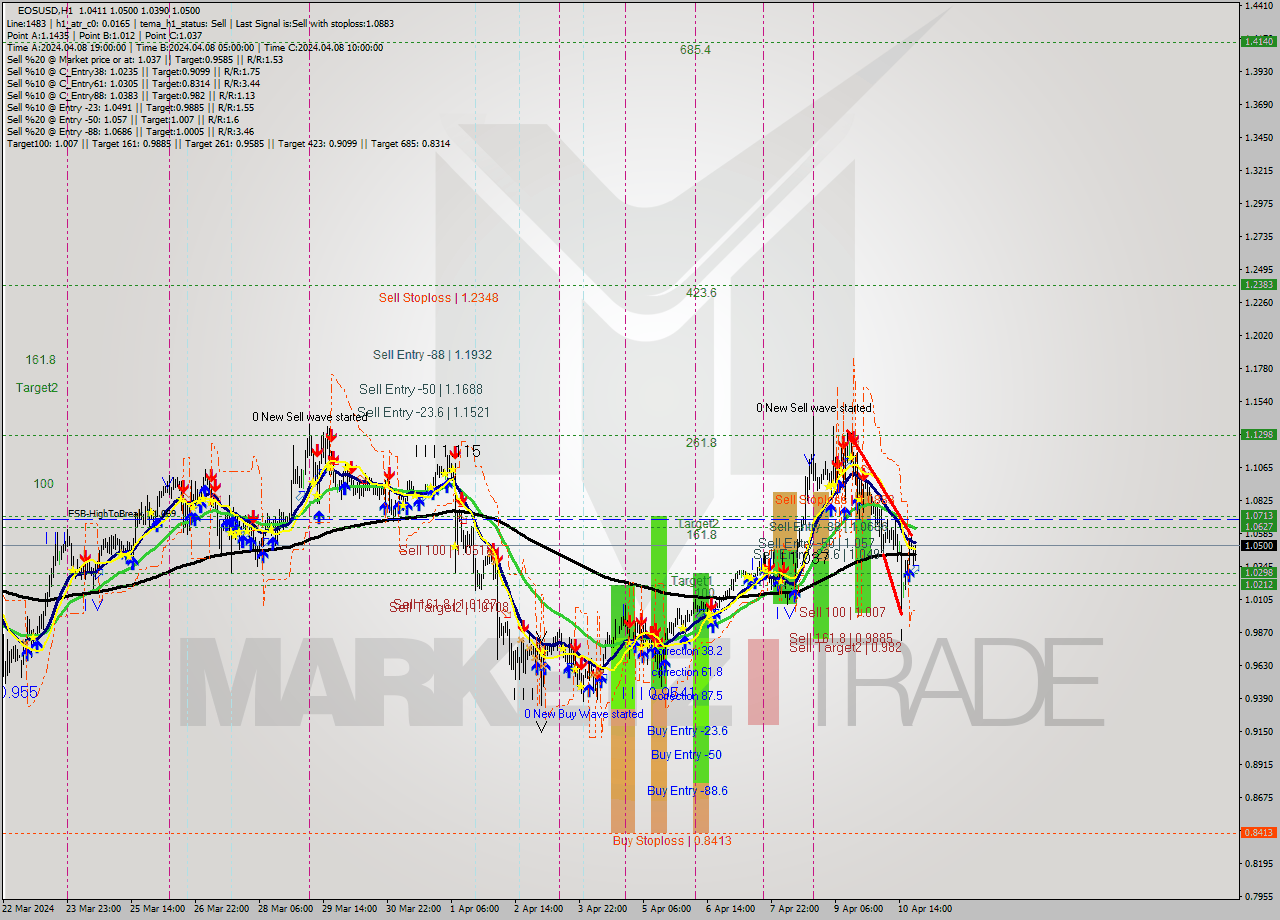
Task: Click the 685.4 Fibonacci level label
Action: tap(695, 49)
